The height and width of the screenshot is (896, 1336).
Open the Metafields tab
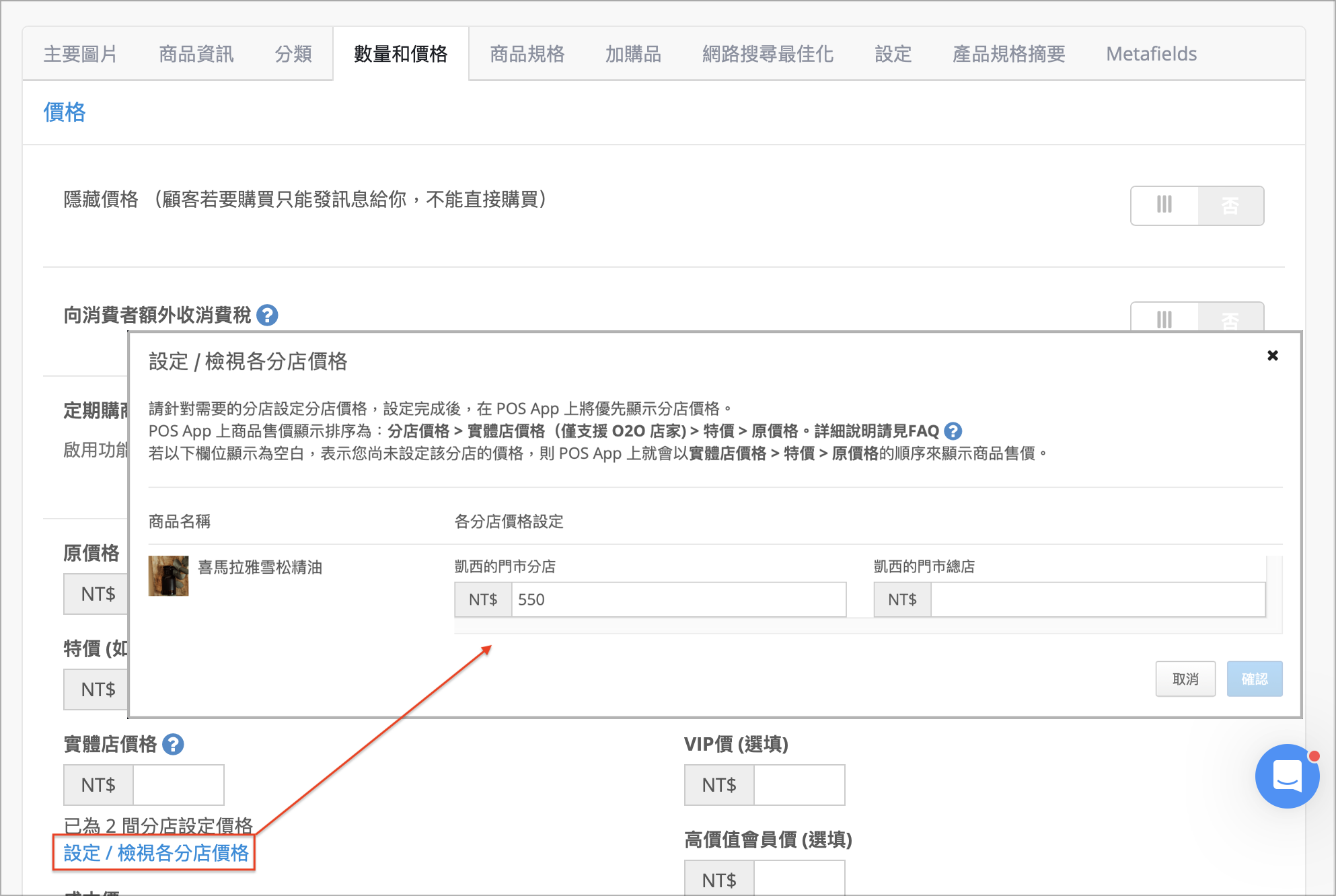[1151, 54]
